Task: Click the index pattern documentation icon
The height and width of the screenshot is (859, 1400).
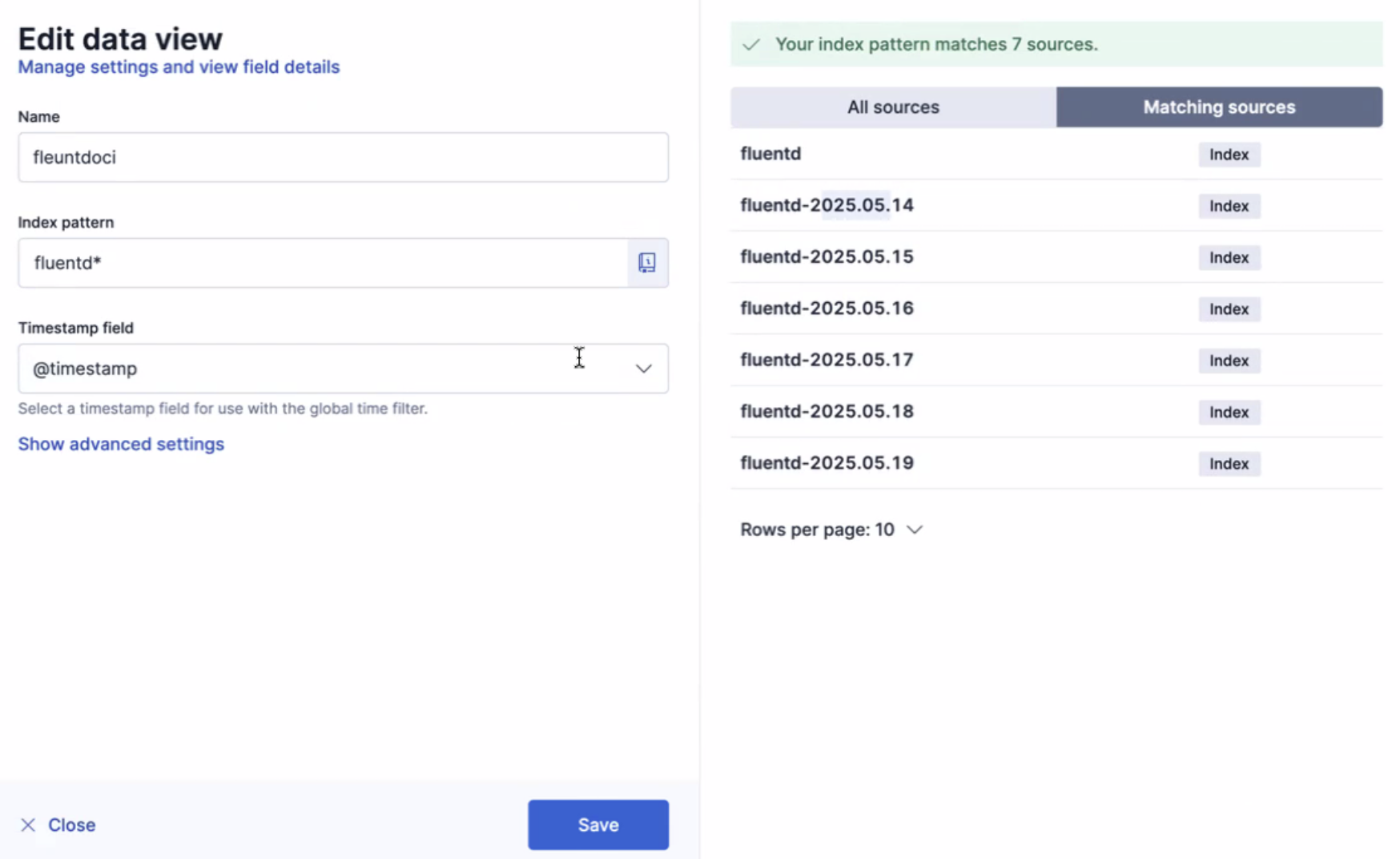Action: coord(646,263)
